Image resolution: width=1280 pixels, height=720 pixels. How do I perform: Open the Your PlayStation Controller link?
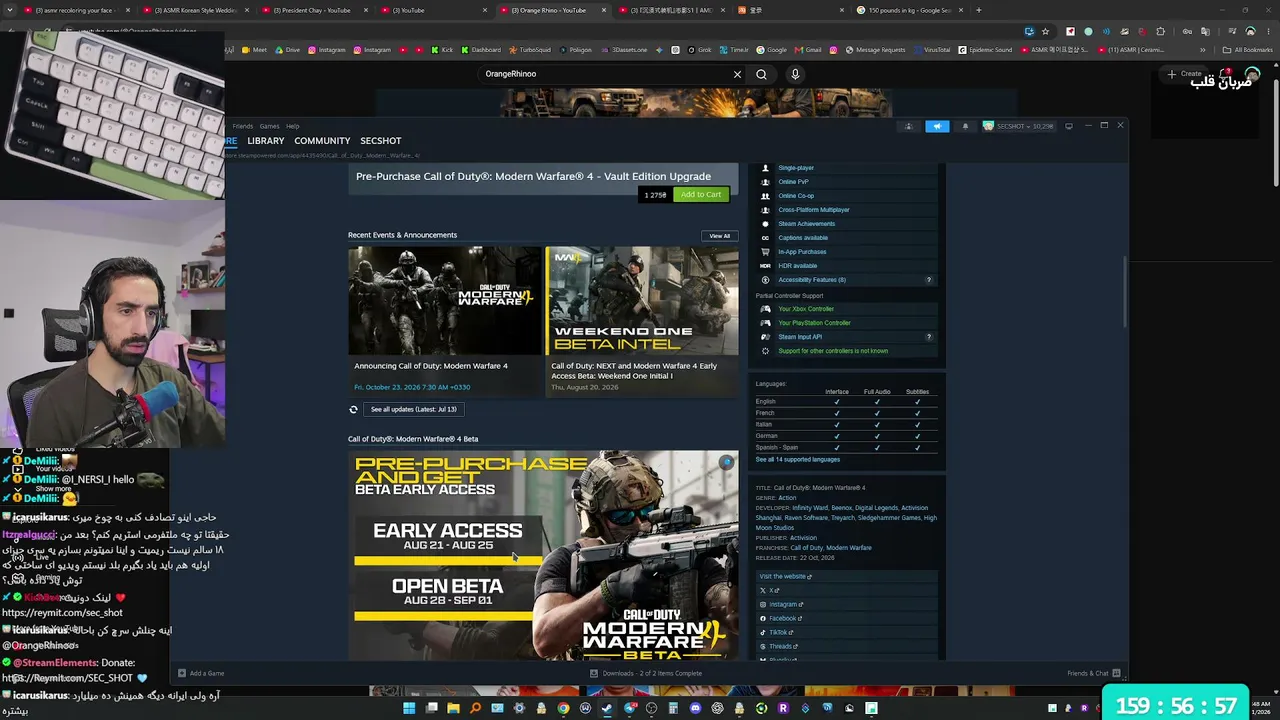(815, 323)
